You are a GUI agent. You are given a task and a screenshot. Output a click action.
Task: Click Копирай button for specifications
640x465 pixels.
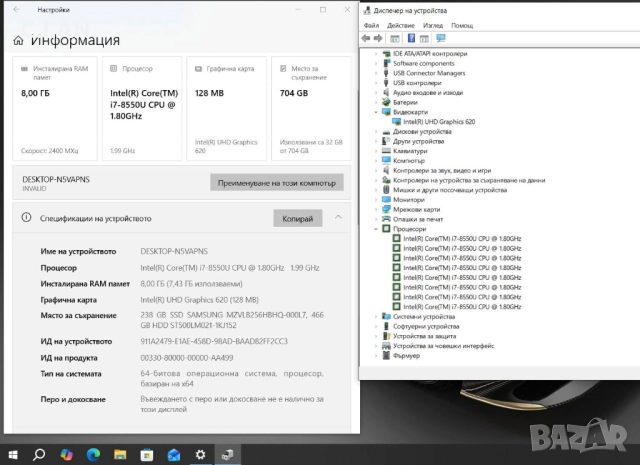coord(298,218)
